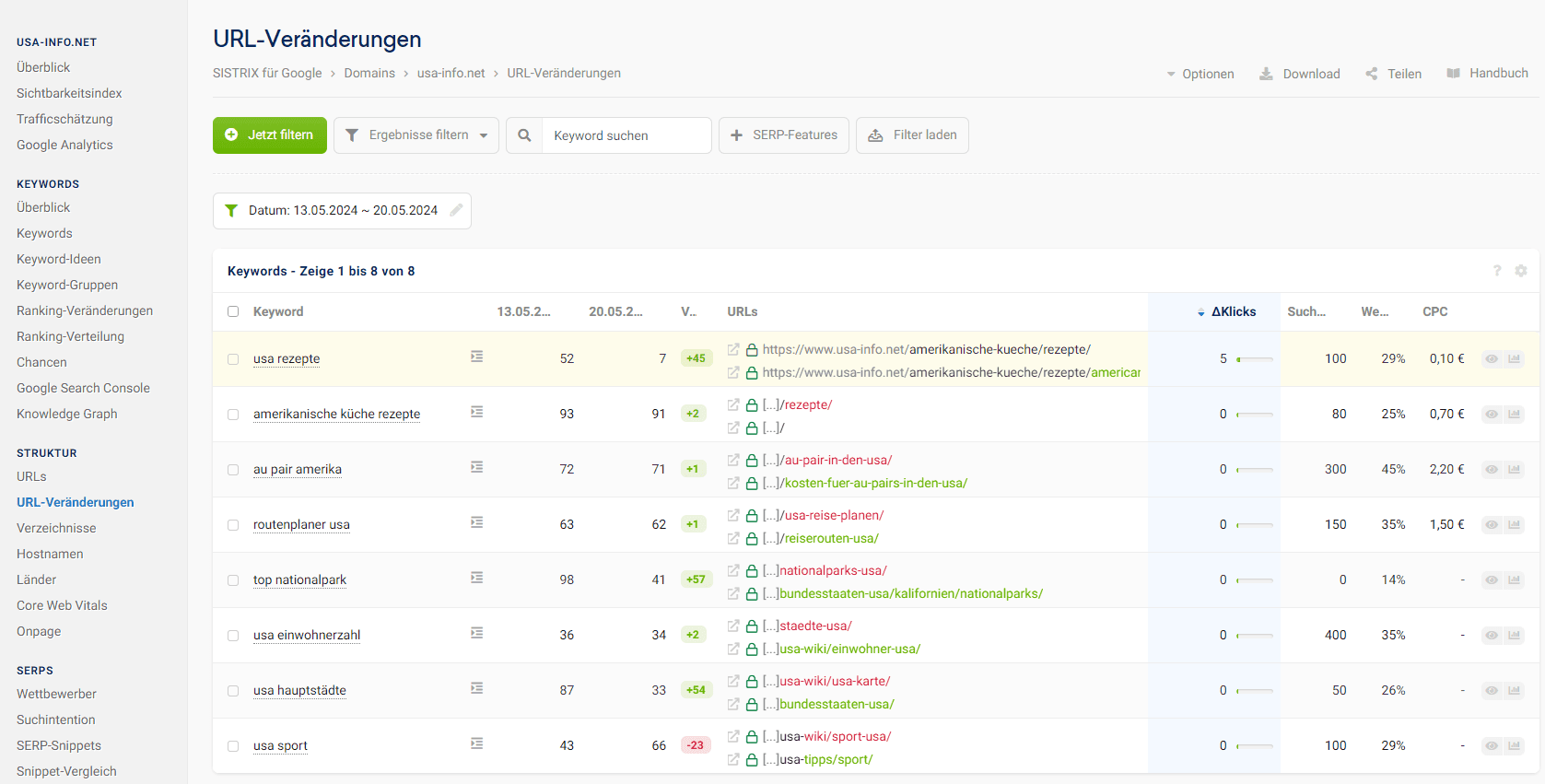The width and height of the screenshot is (1545, 784).
Task: Open SERP list icon for au pair amerika
Action: pos(477,467)
